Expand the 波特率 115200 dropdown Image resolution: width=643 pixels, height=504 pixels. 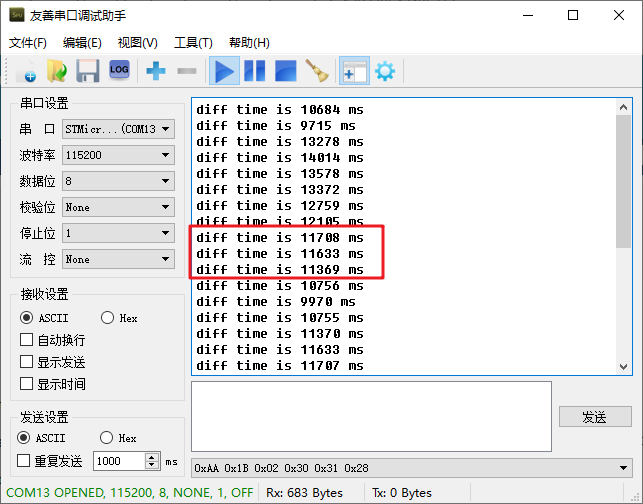pyautogui.click(x=119, y=155)
